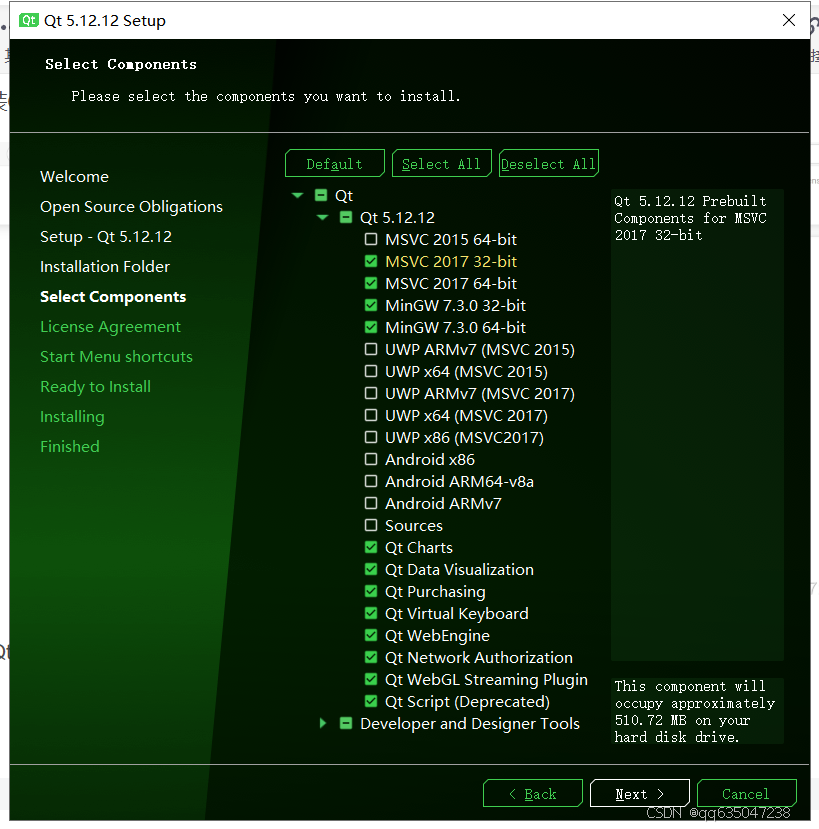
Task: Click the Open Source Obligations step
Action: pos(132,207)
